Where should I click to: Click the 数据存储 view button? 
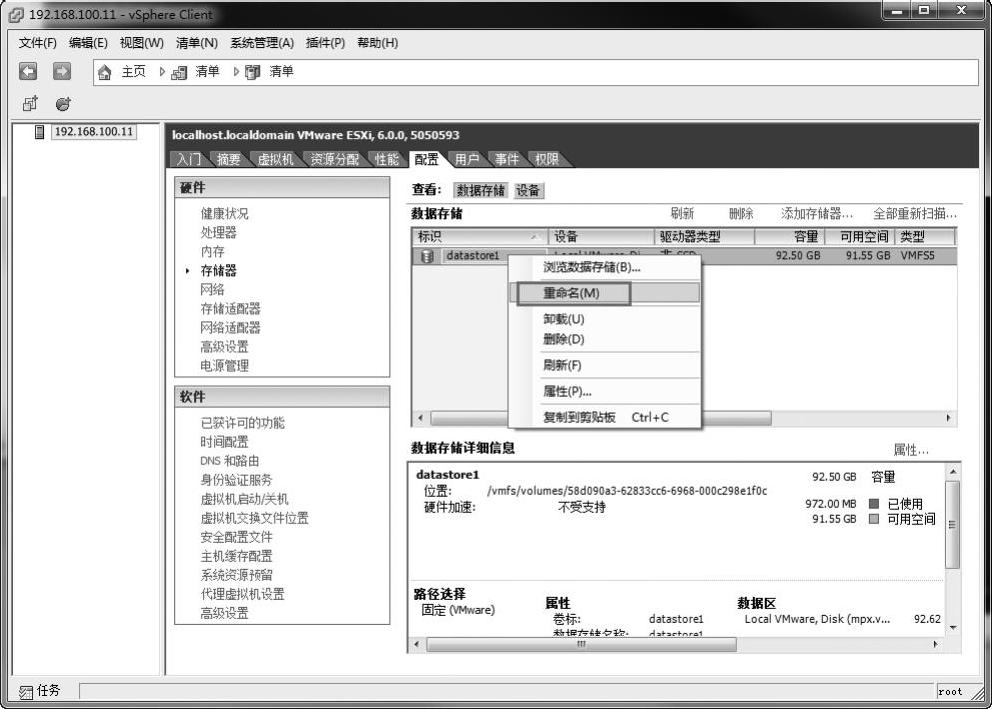click(x=481, y=190)
